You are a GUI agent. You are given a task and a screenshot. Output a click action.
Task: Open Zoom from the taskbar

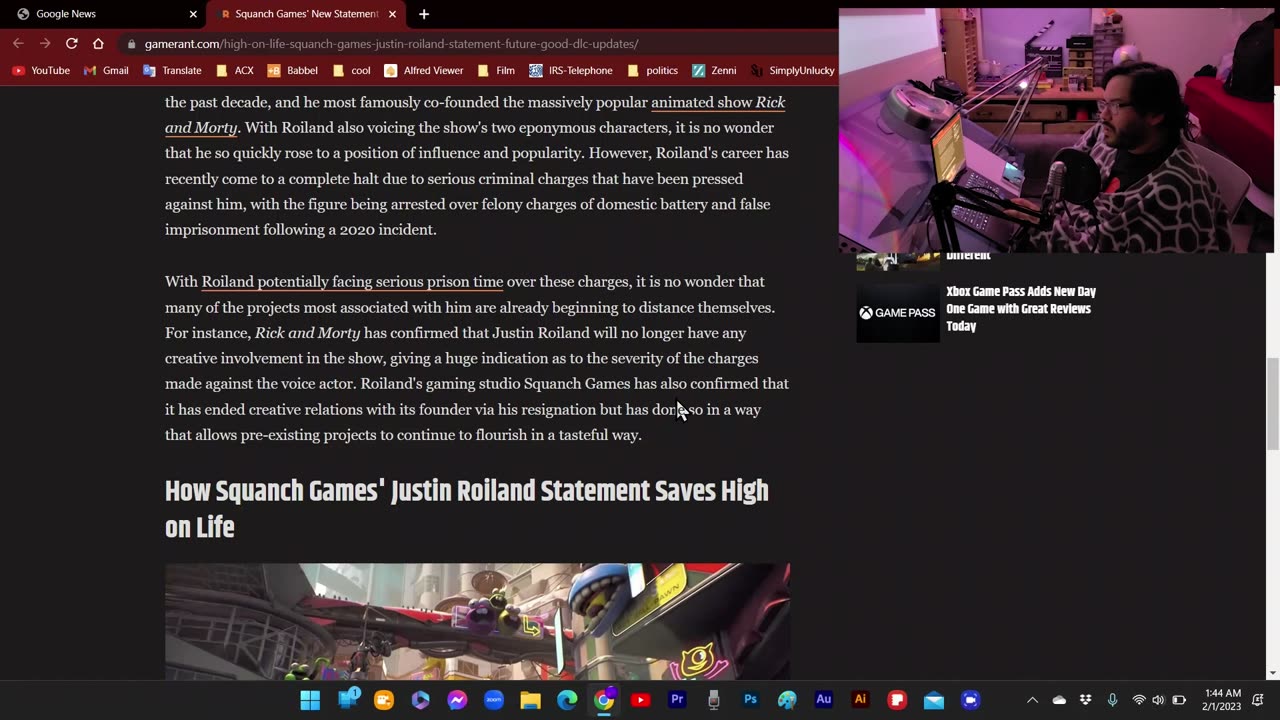pos(494,700)
